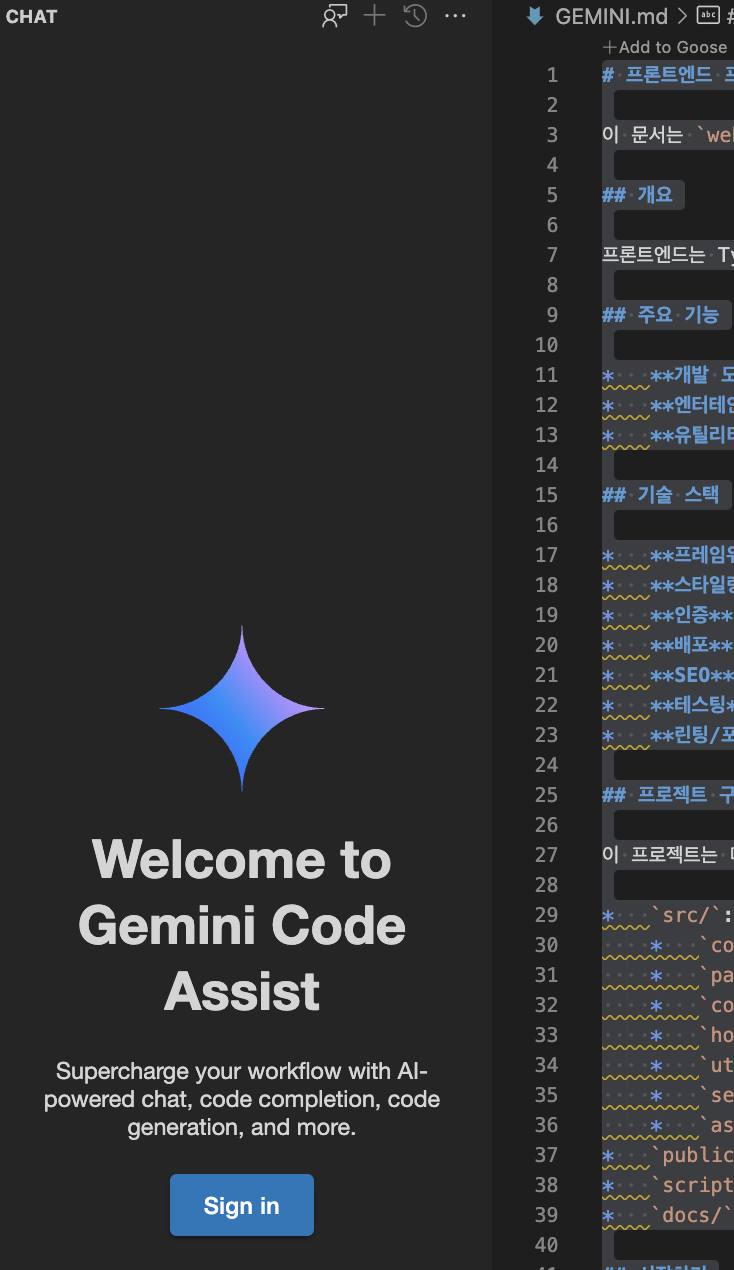Select GEMINI.md breadcrumb item
The height and width of the screenshot is (1270, 734).
611,16
